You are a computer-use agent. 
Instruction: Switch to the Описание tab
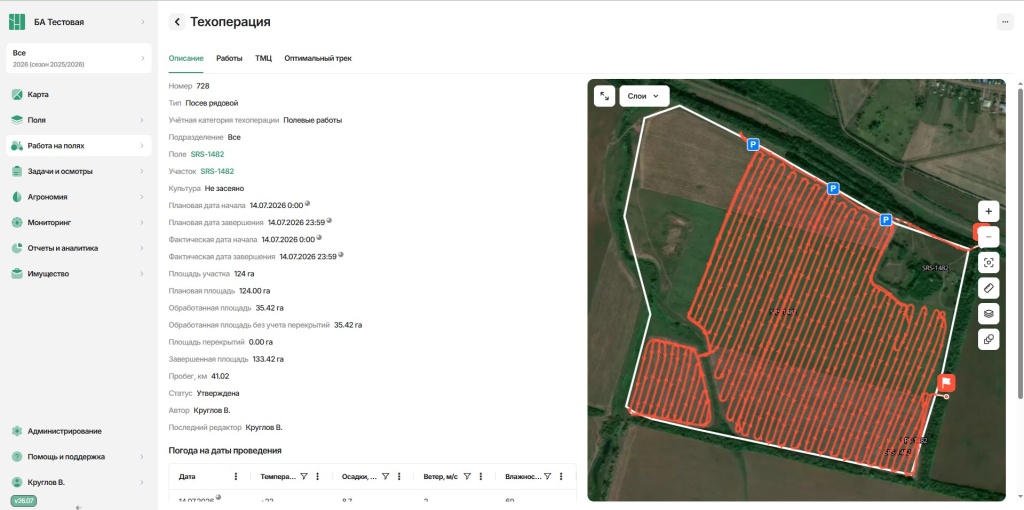(x=186, y=58)
